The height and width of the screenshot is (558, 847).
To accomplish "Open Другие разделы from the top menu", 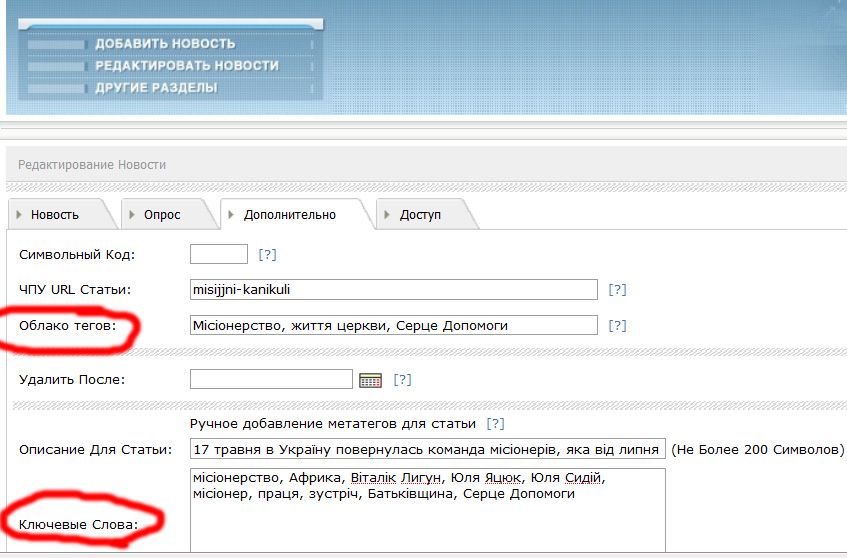I will [156, 88].
